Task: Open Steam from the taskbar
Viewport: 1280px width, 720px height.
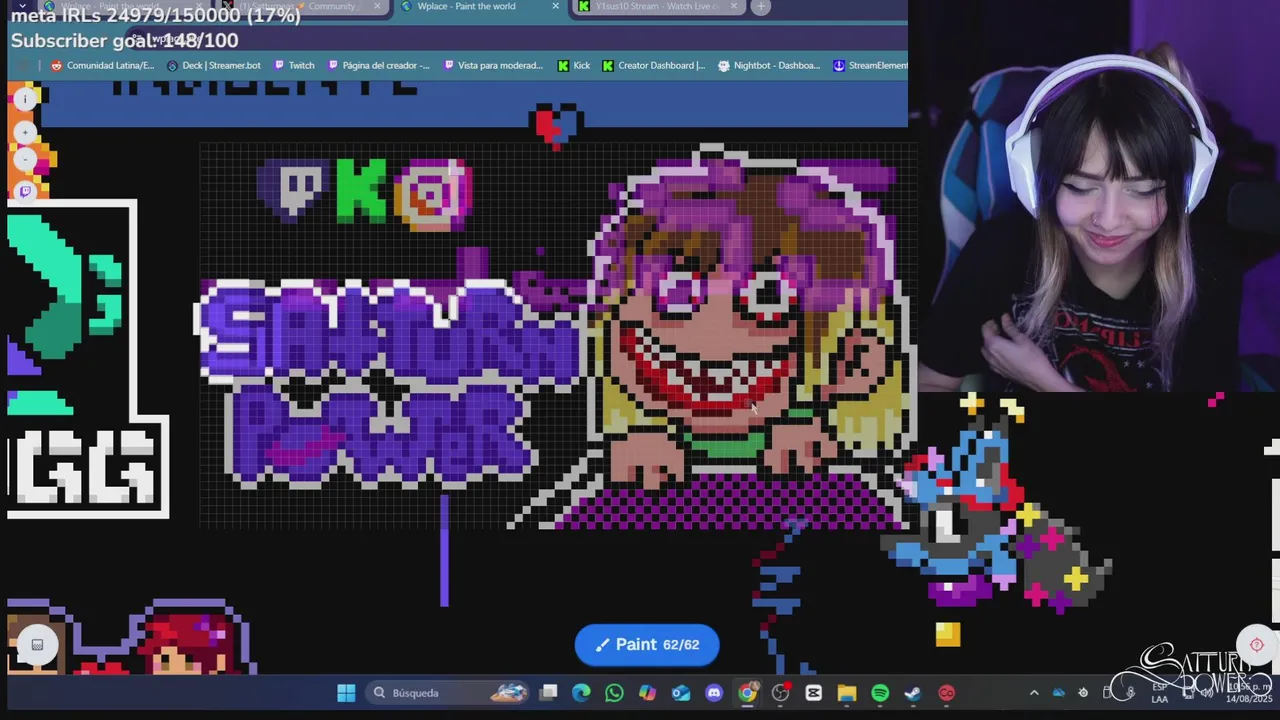Action: click(913, 693)
